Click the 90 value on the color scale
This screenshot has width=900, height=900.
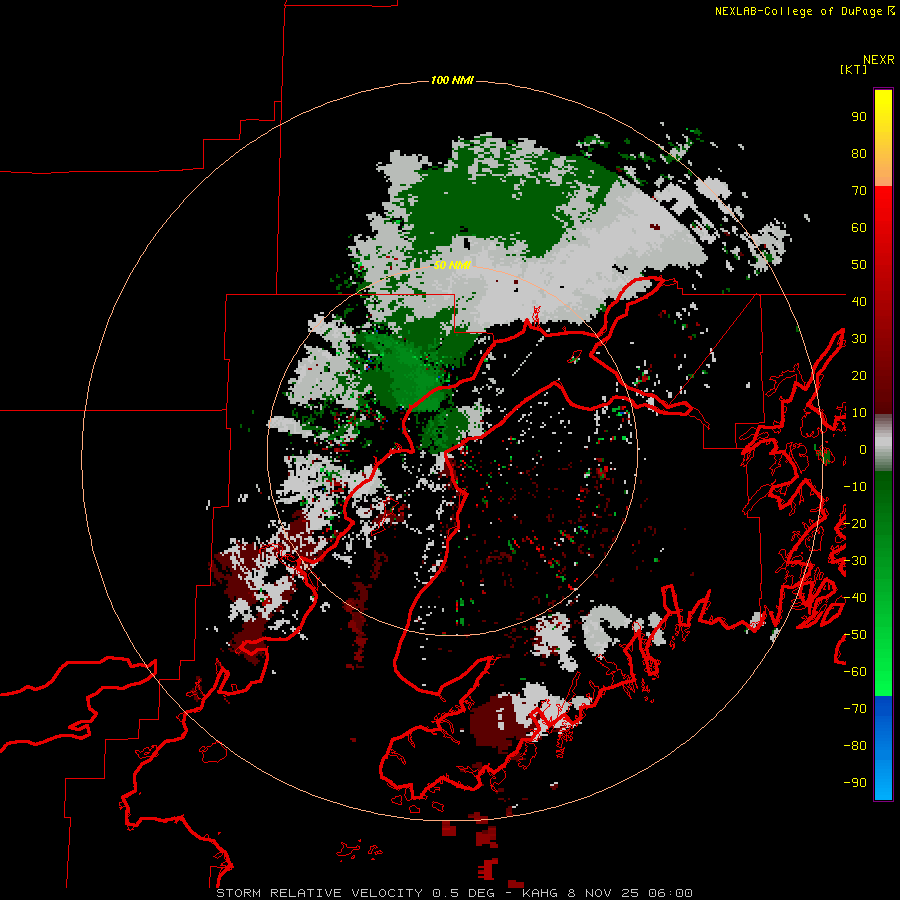pyautogui.click(x=859, y=117)
